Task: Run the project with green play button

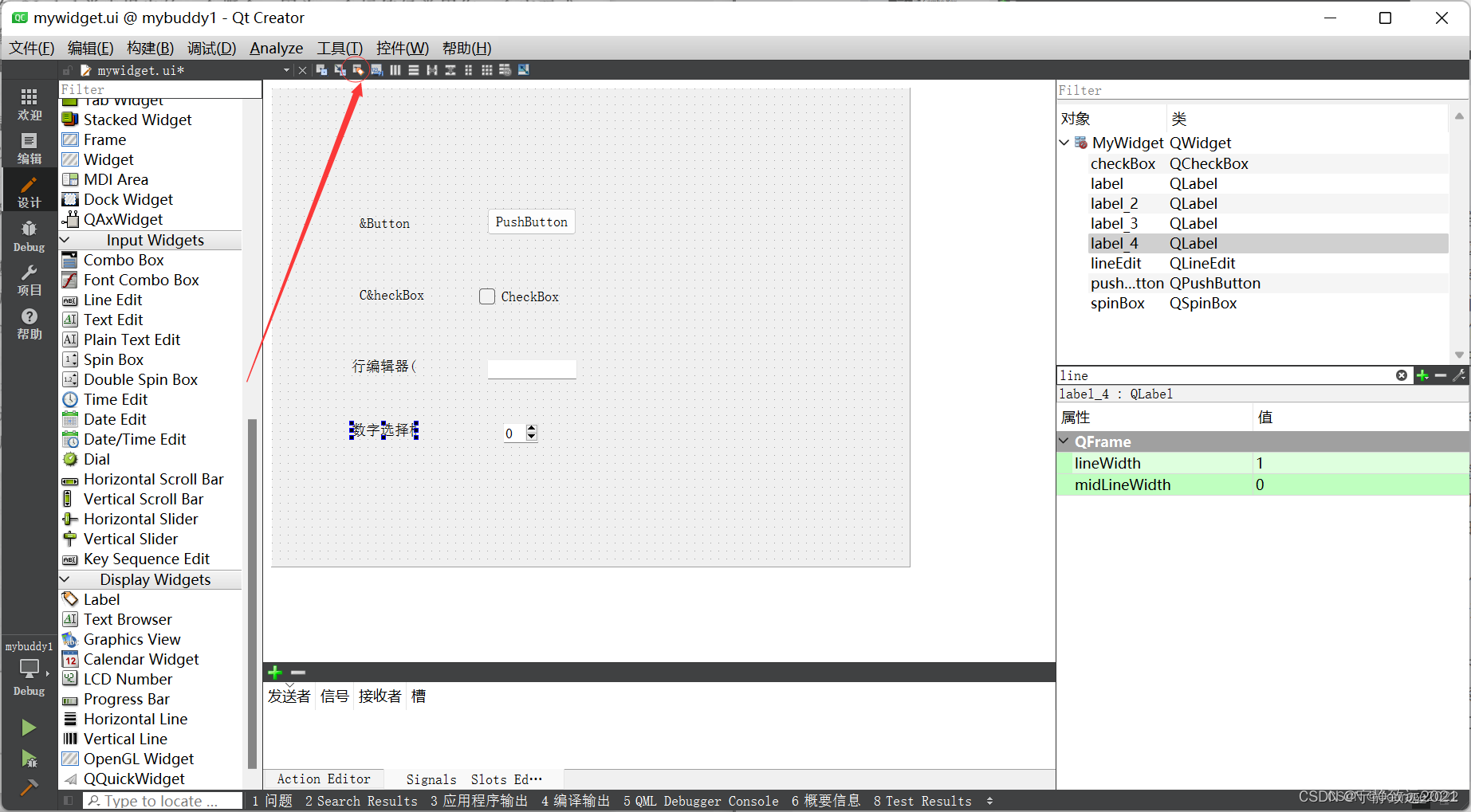Action: coord(29,728)
